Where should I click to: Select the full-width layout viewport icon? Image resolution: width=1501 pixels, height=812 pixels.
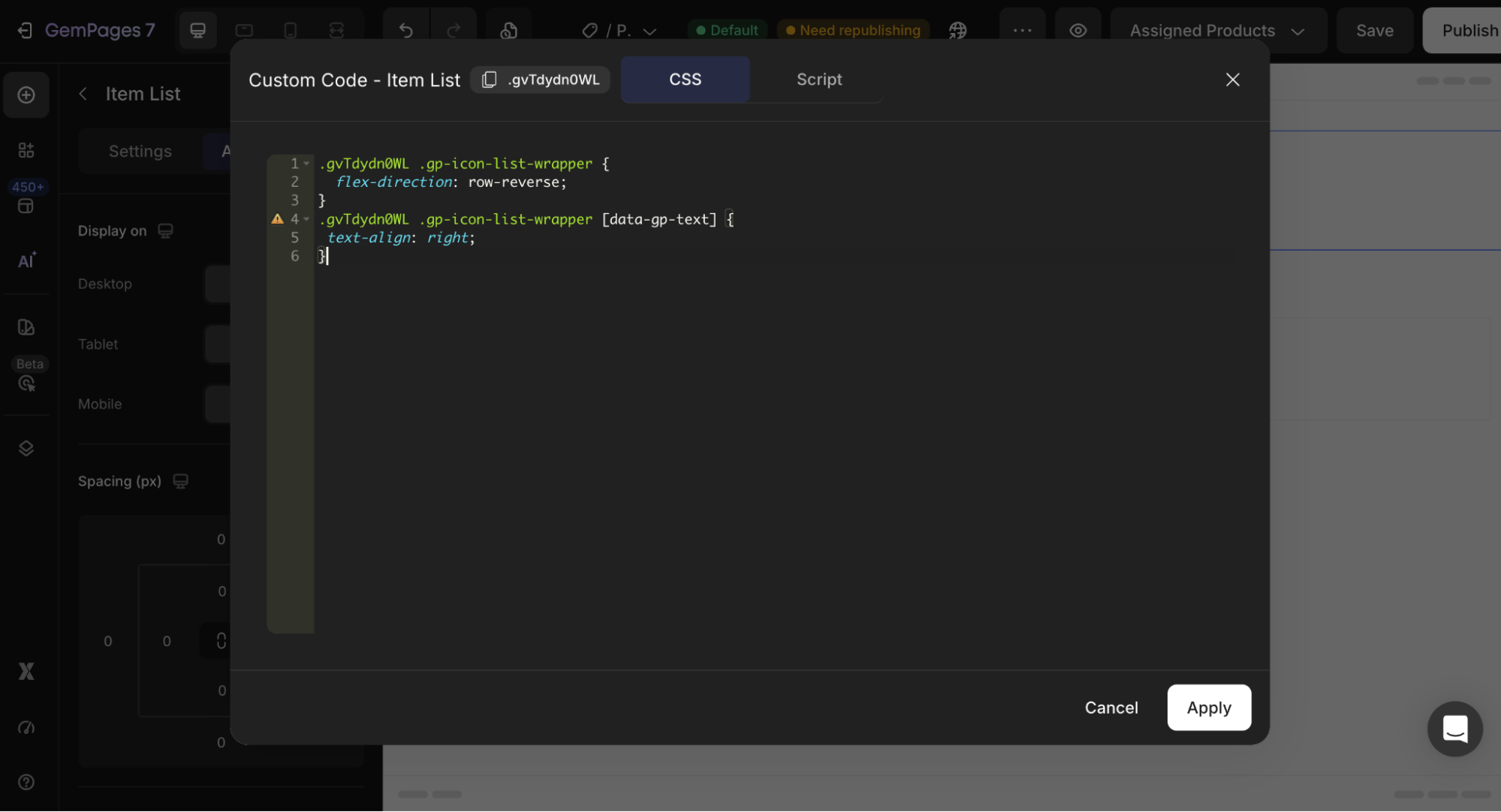click(x=336, y=30)
